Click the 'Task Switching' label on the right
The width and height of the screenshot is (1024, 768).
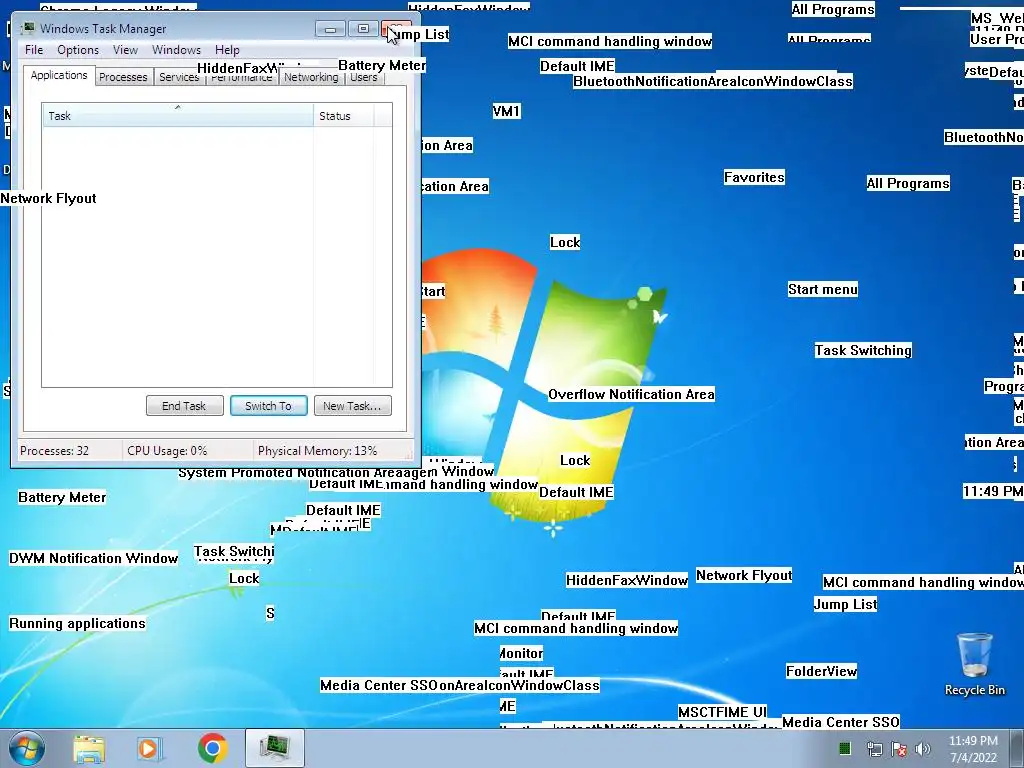(x=863, y=350)
